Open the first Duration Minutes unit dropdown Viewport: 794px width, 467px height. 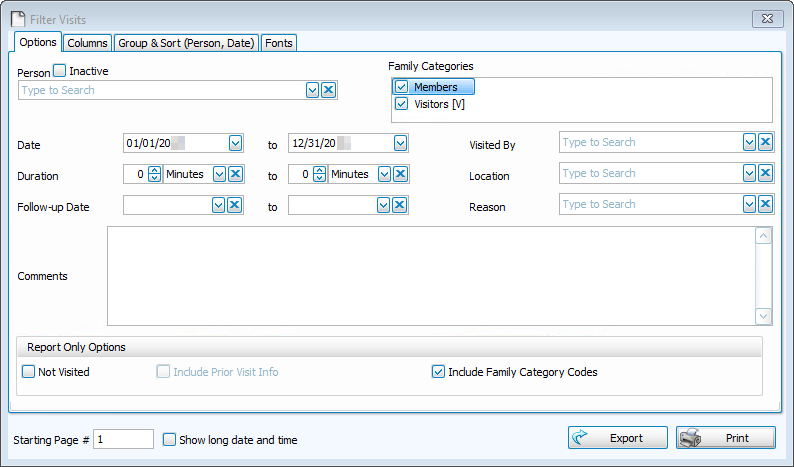pos(219,174)
